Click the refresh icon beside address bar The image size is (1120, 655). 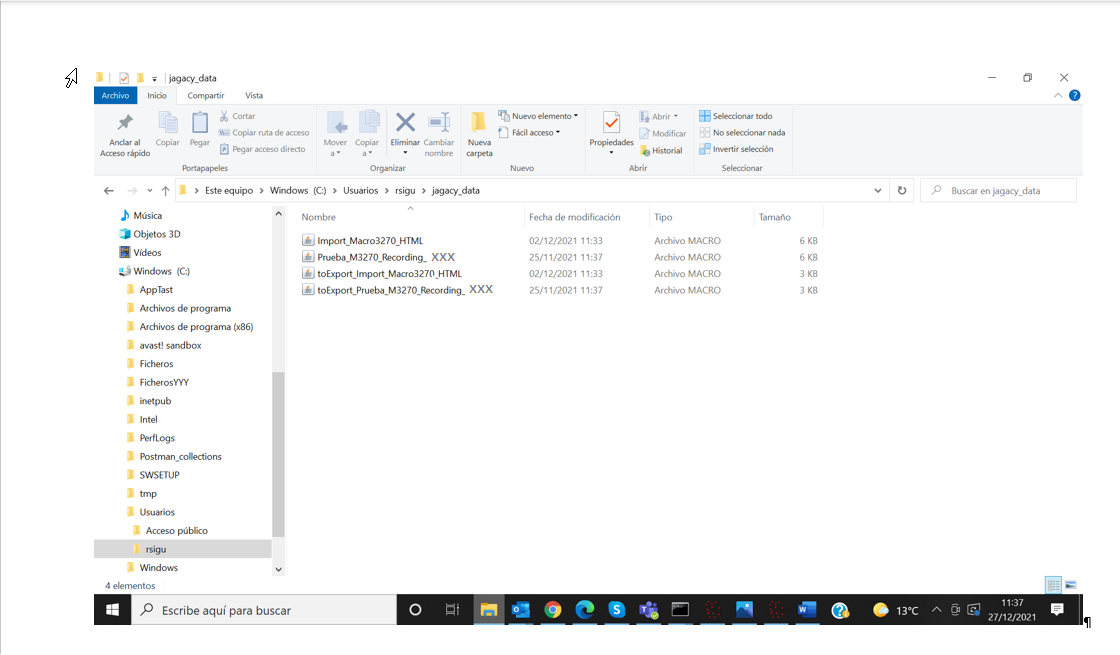[902, 190]
